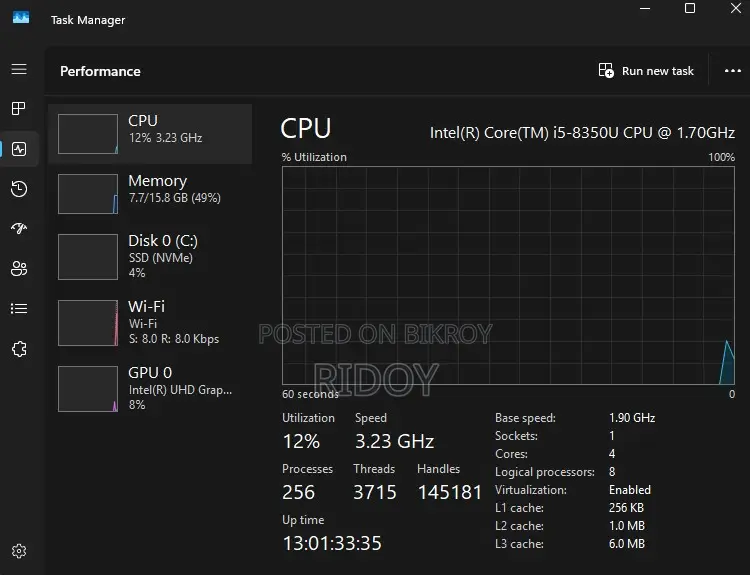
Task: Click the Wi-Fi mini graph thumbnail
Action: [88, 323]
